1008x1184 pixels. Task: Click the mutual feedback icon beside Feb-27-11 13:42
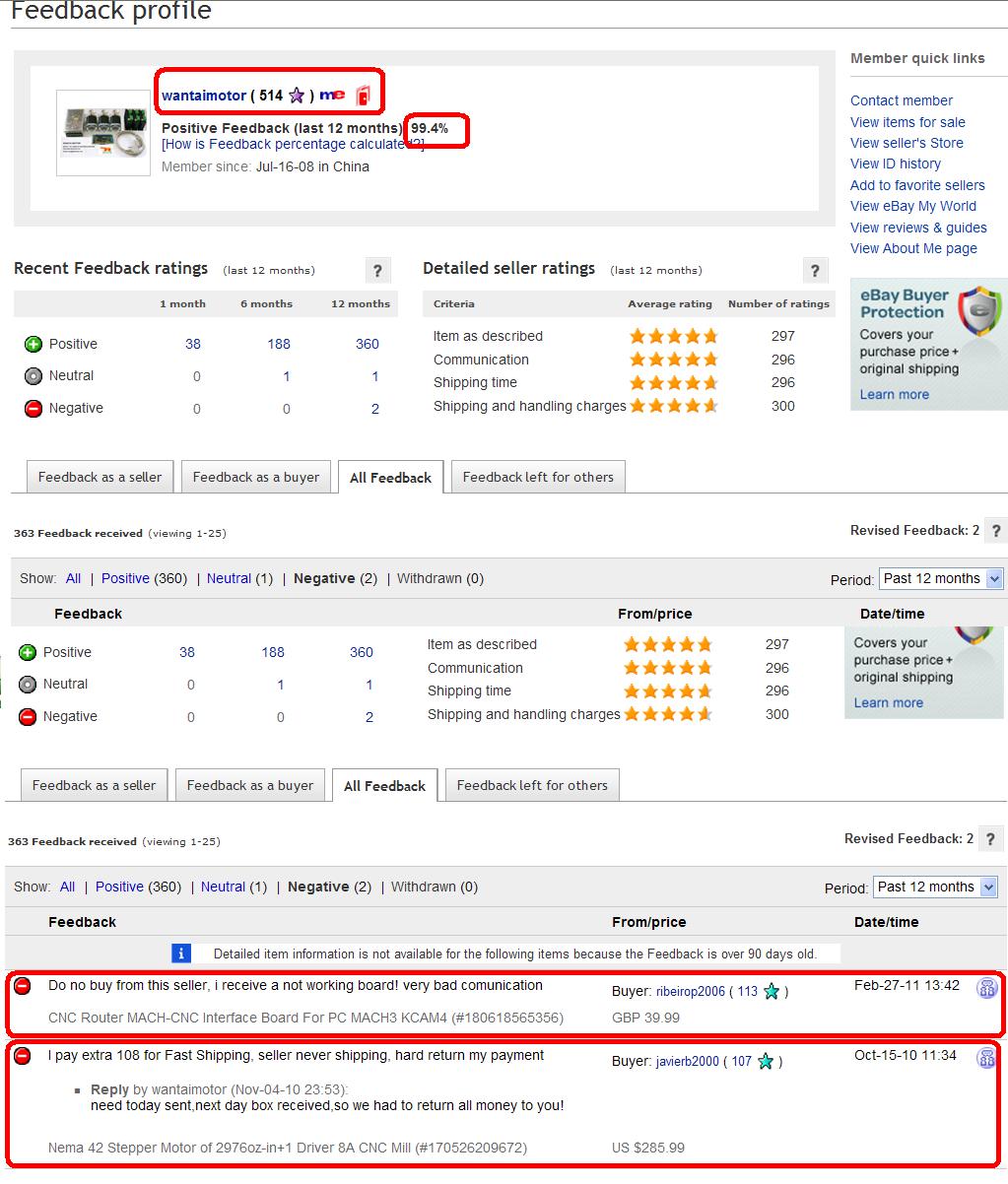pyautogui.click(x=986, y=988)
